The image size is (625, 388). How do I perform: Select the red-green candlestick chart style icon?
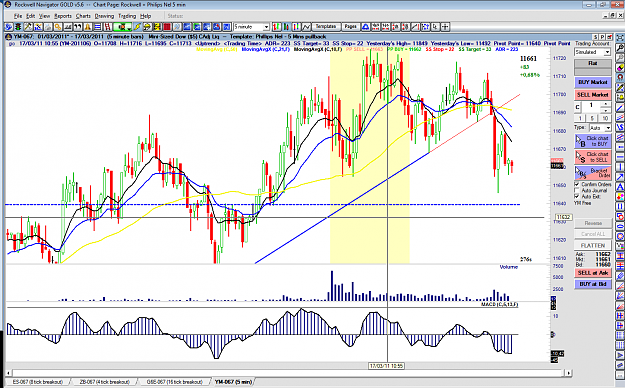pos(286,27)
